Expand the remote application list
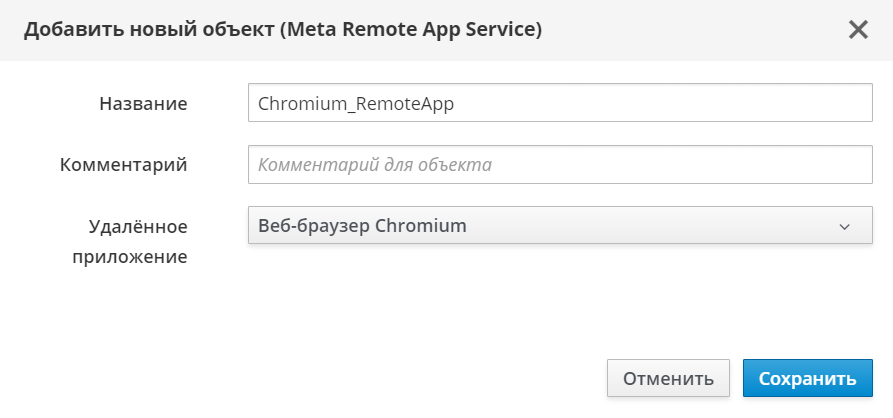 point(560,226)
